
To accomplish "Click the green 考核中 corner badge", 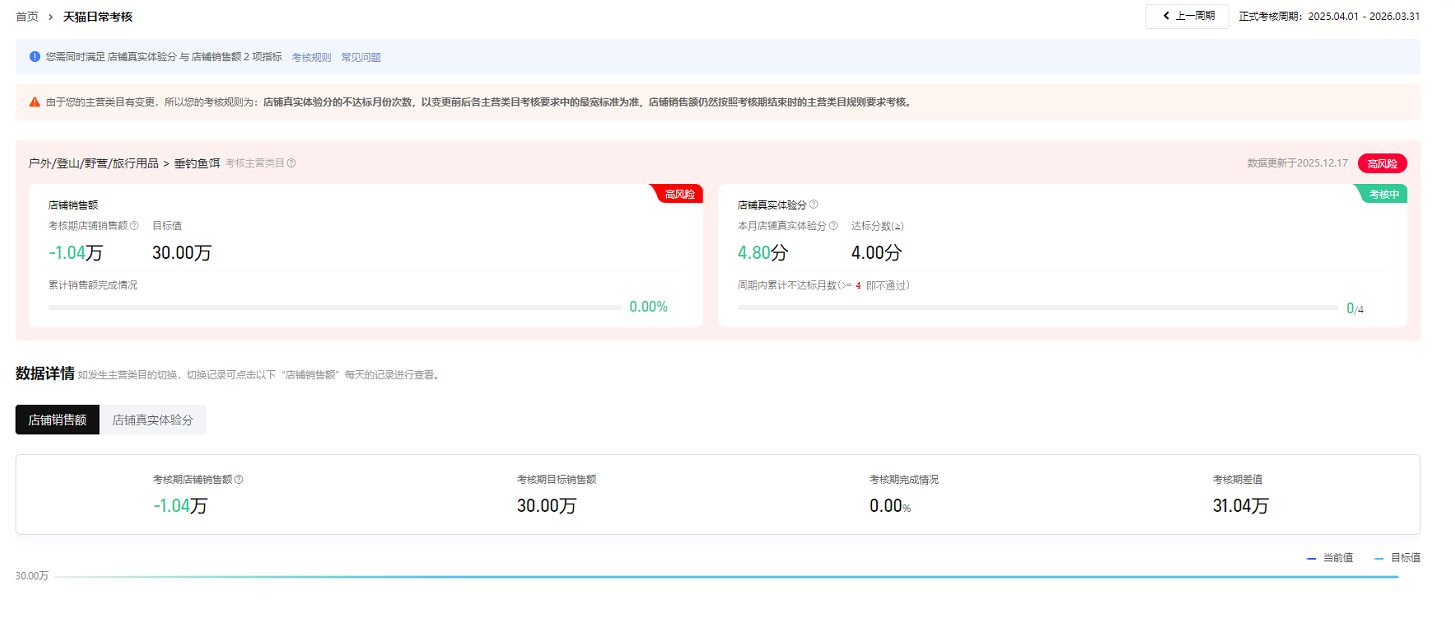I will click(x=1384, y=194).
